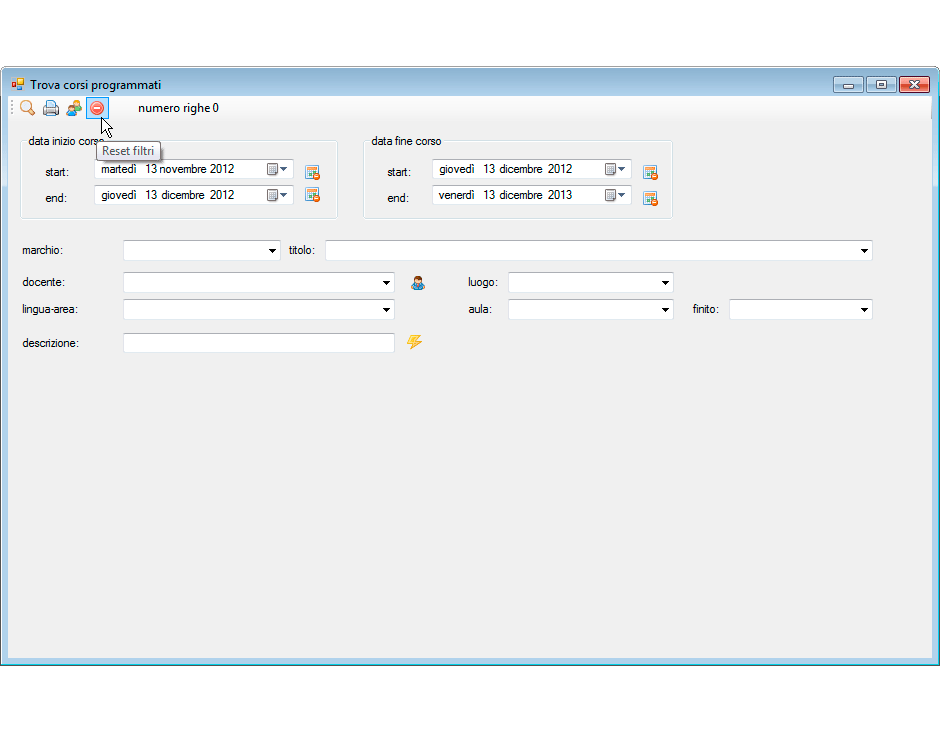Expand the finito dropdown
This screenshot has width=940, height=732.
click(x=864, y=309)
